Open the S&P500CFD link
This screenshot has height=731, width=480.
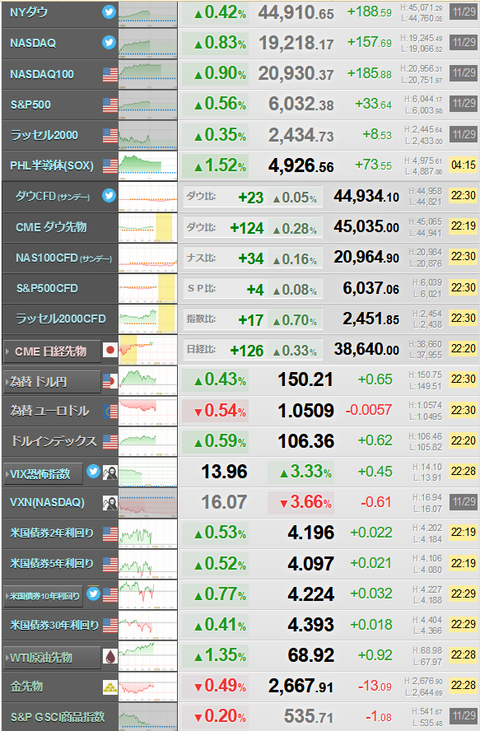47,288
